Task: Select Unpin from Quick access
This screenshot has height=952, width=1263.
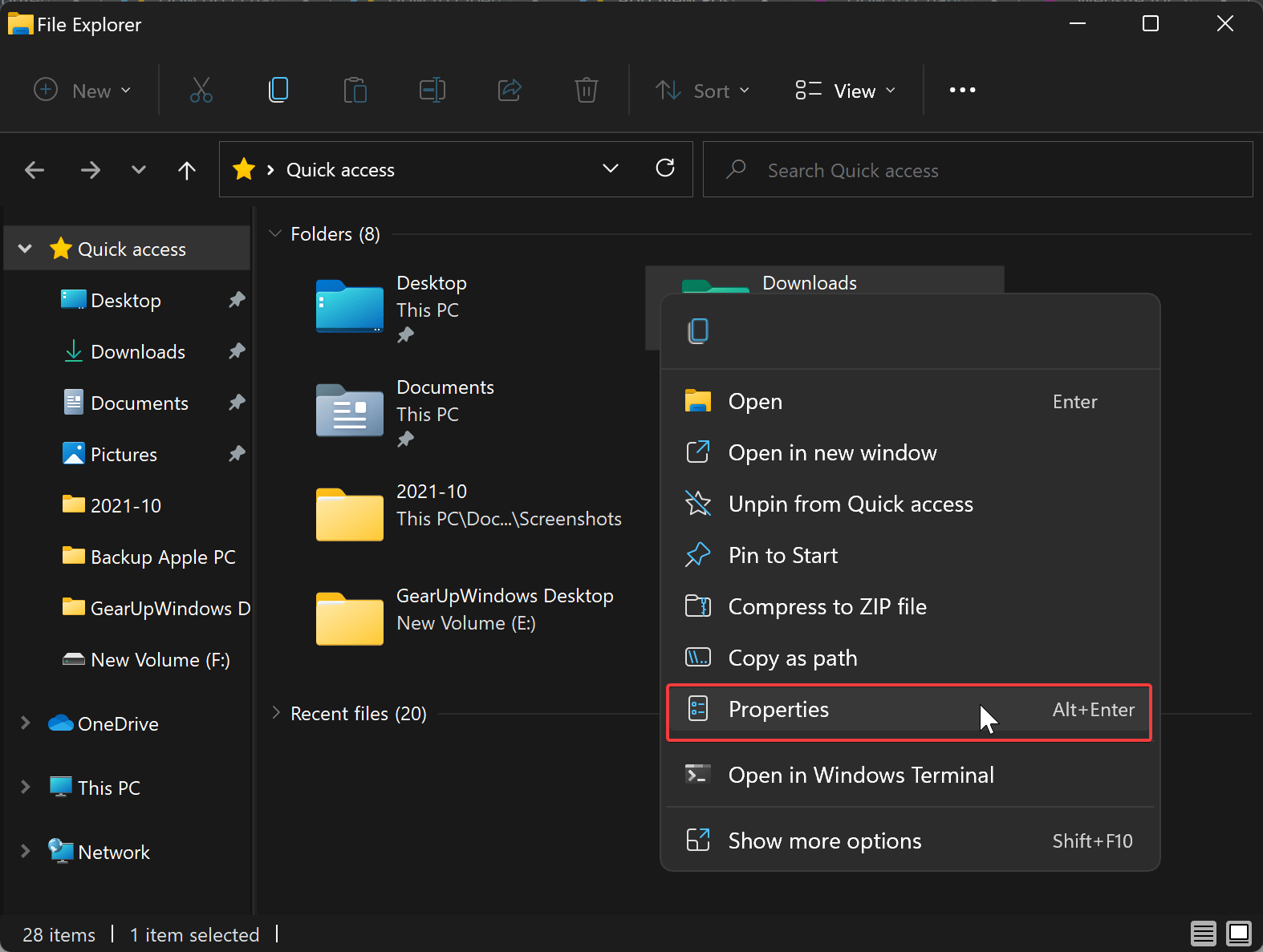Action: (910, 504)
